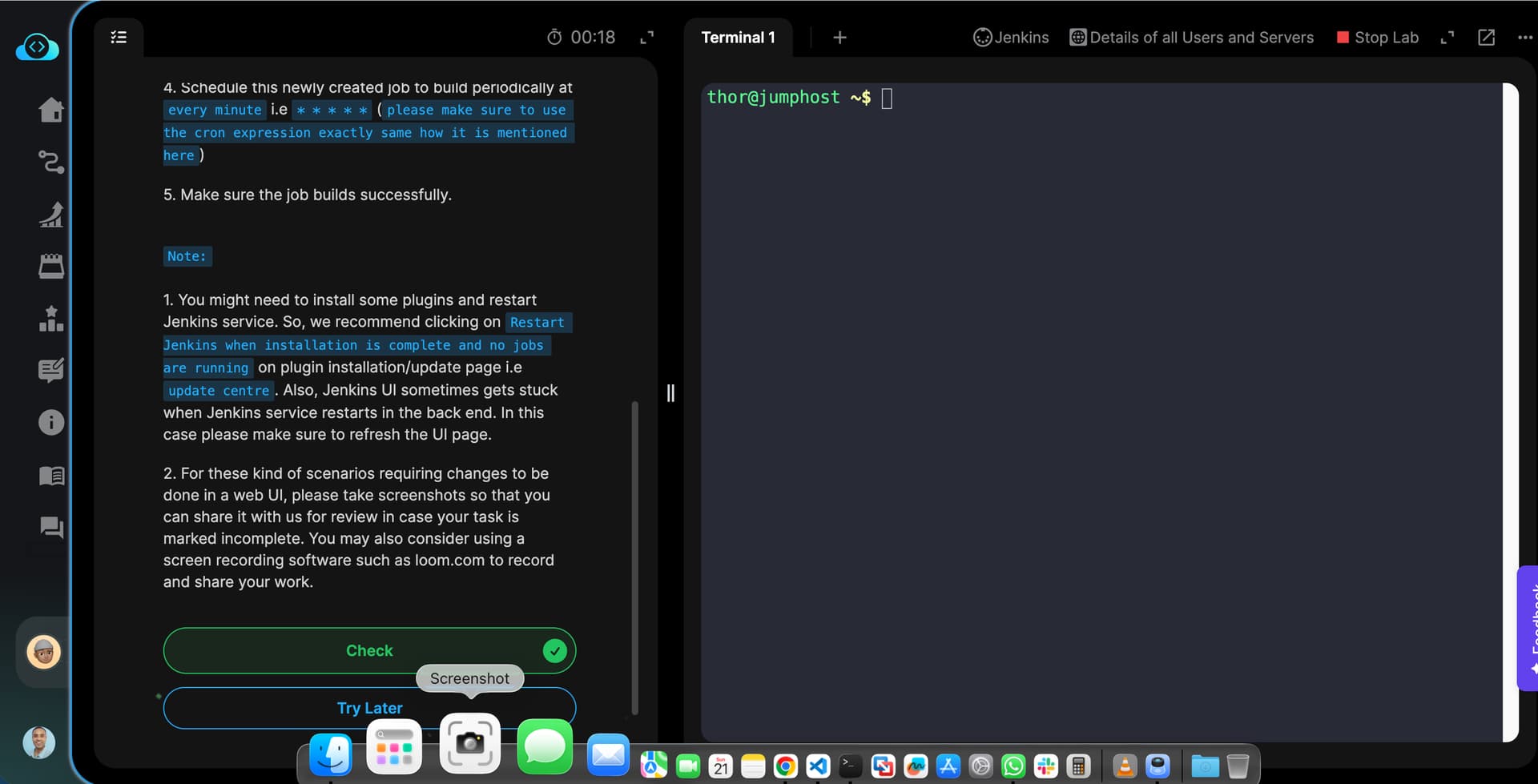Open the three-dots more options menu
Viewport: 1538px width, 784px height.
(1524, 38)
